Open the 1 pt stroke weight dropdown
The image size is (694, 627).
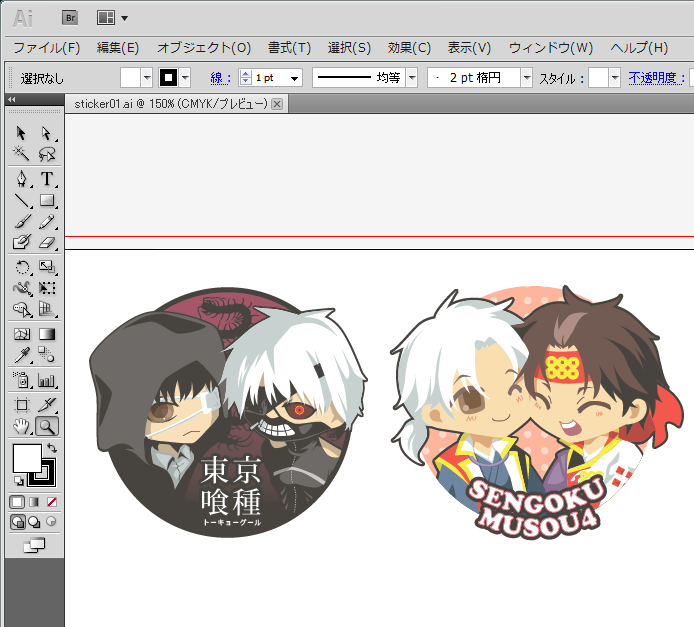tap(294, 78)
